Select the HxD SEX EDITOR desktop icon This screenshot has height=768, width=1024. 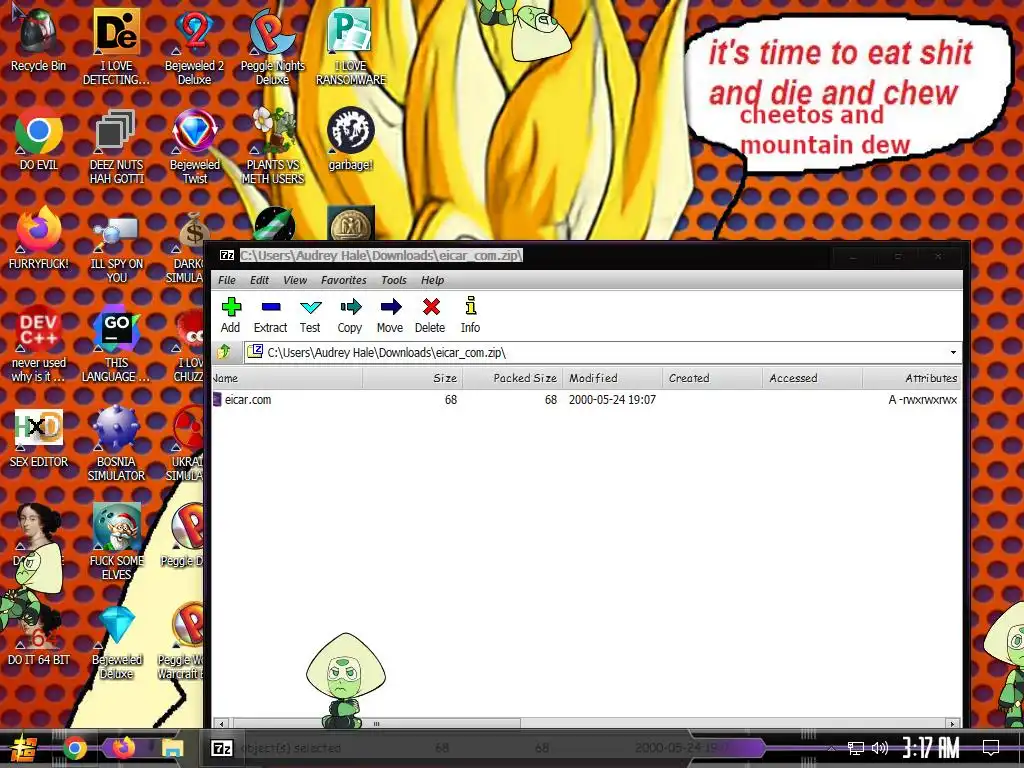coord(39,438)
